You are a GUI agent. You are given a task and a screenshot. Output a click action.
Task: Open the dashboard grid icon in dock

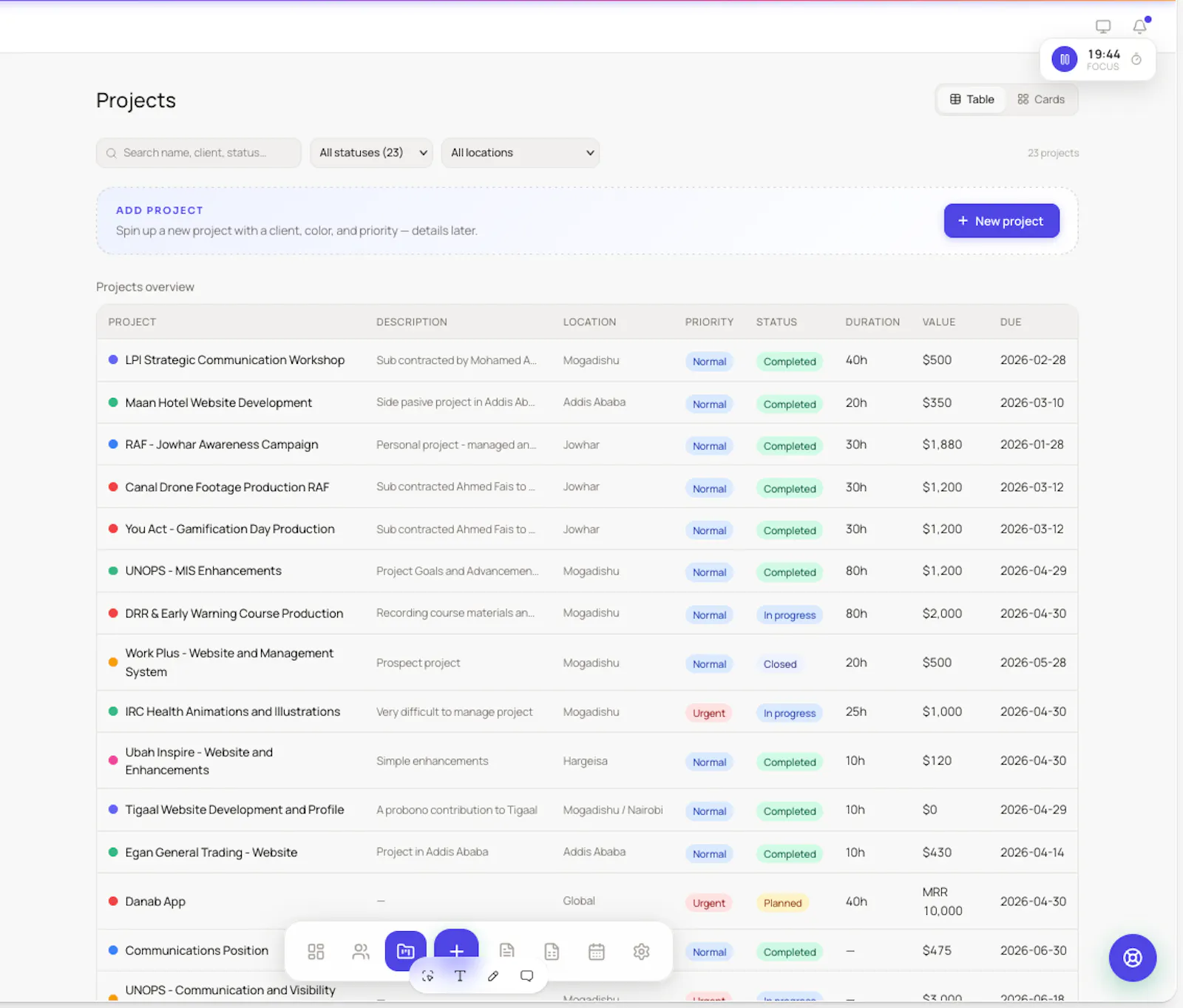[x=316, y=951]
